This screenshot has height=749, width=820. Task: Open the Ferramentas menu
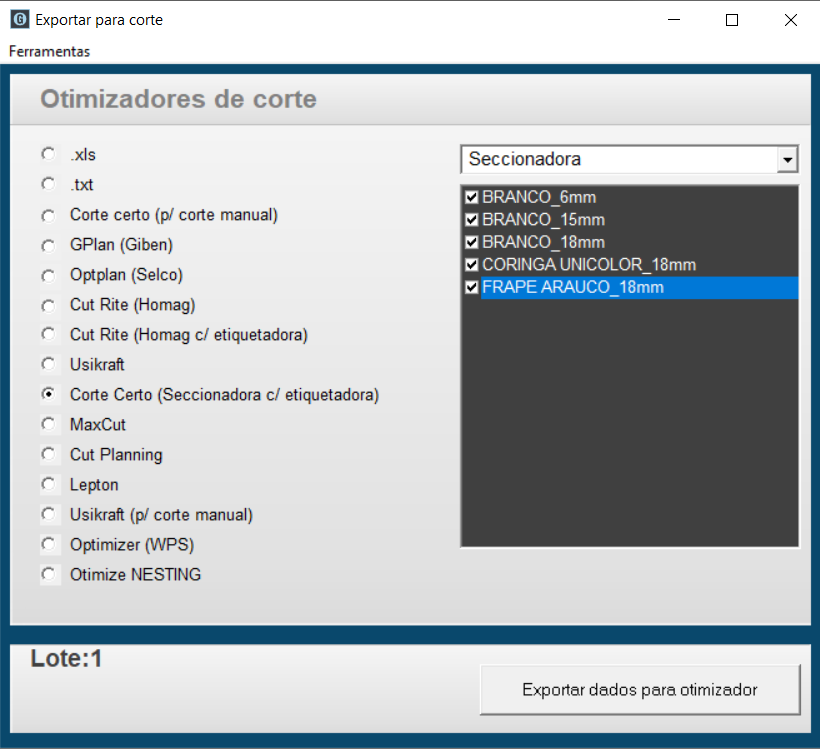point(49,51)
